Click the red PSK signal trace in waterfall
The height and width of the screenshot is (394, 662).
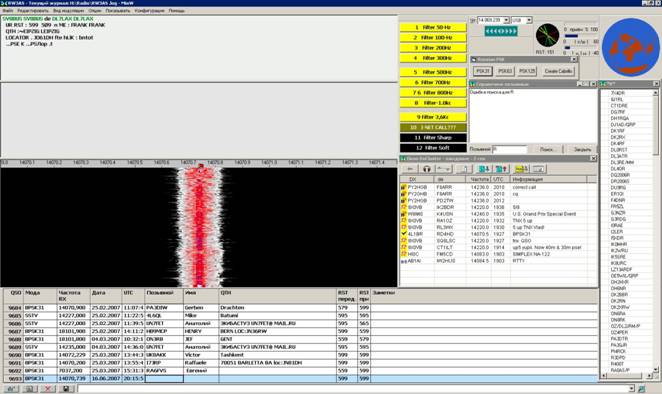199,227
